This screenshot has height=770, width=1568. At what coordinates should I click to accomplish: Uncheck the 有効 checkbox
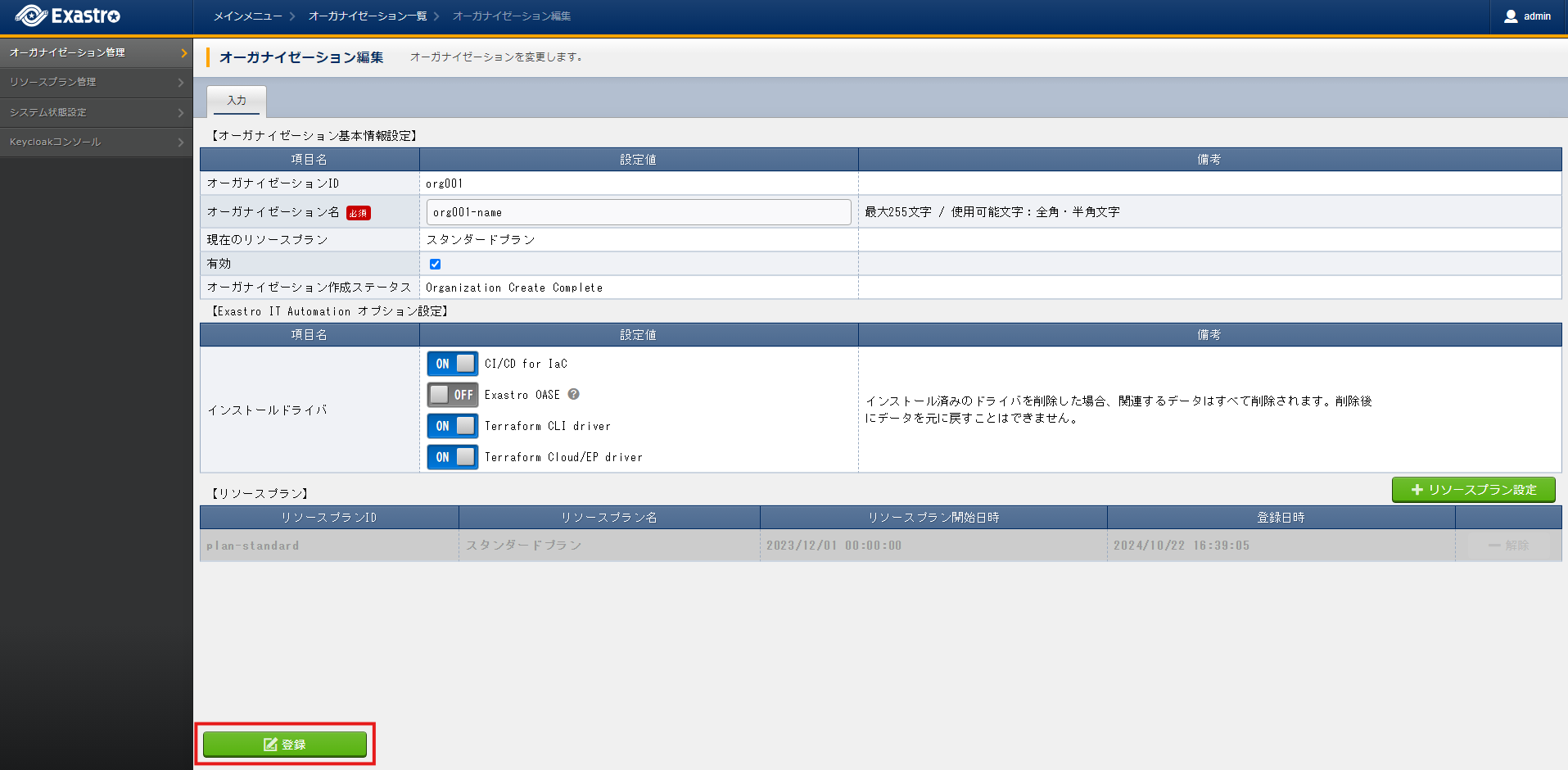tap(435, 264)
